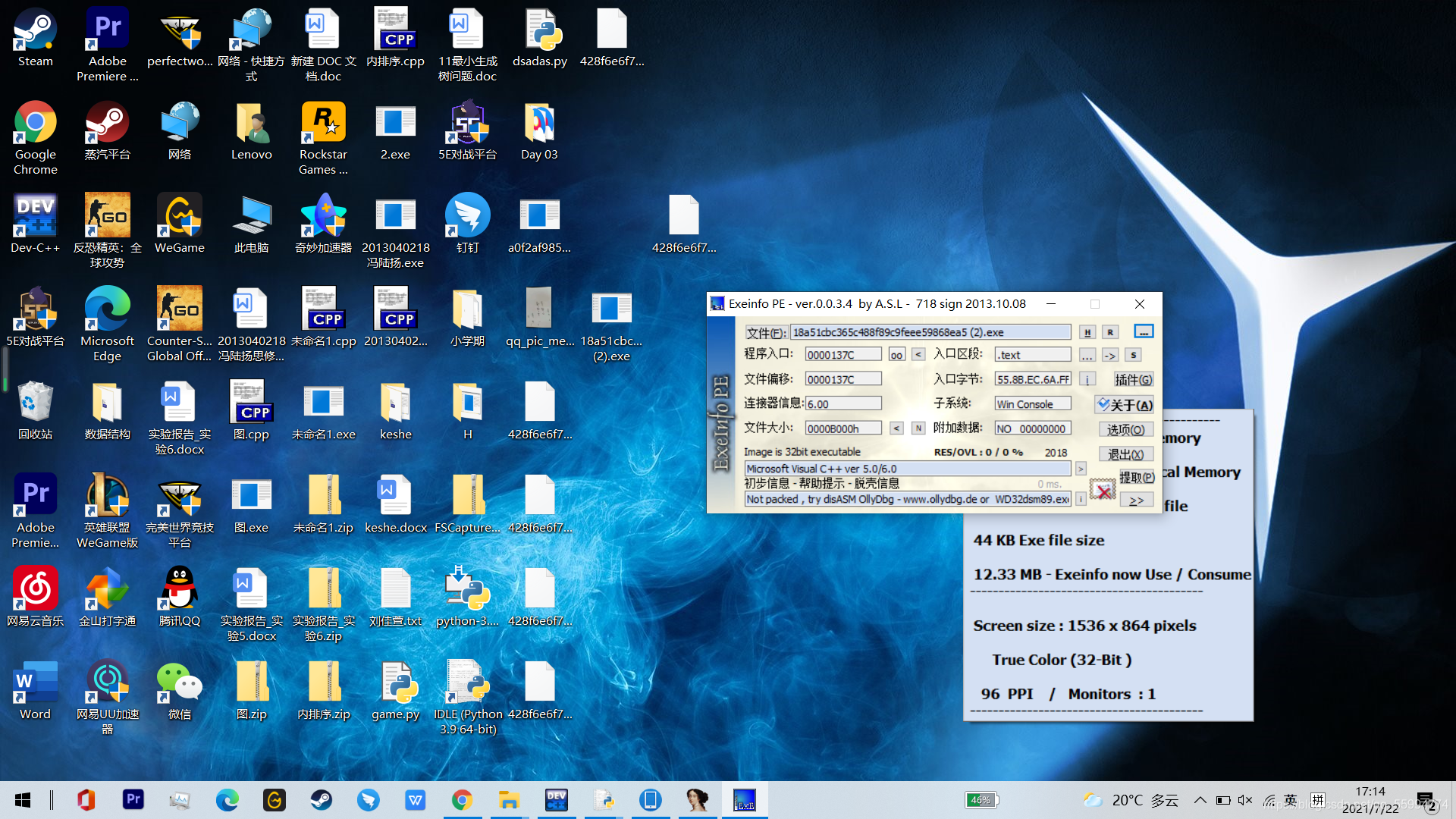Open the 选项(O) Options button
The height and width of the screenshot is (819, 1456).
[1125, 429]
